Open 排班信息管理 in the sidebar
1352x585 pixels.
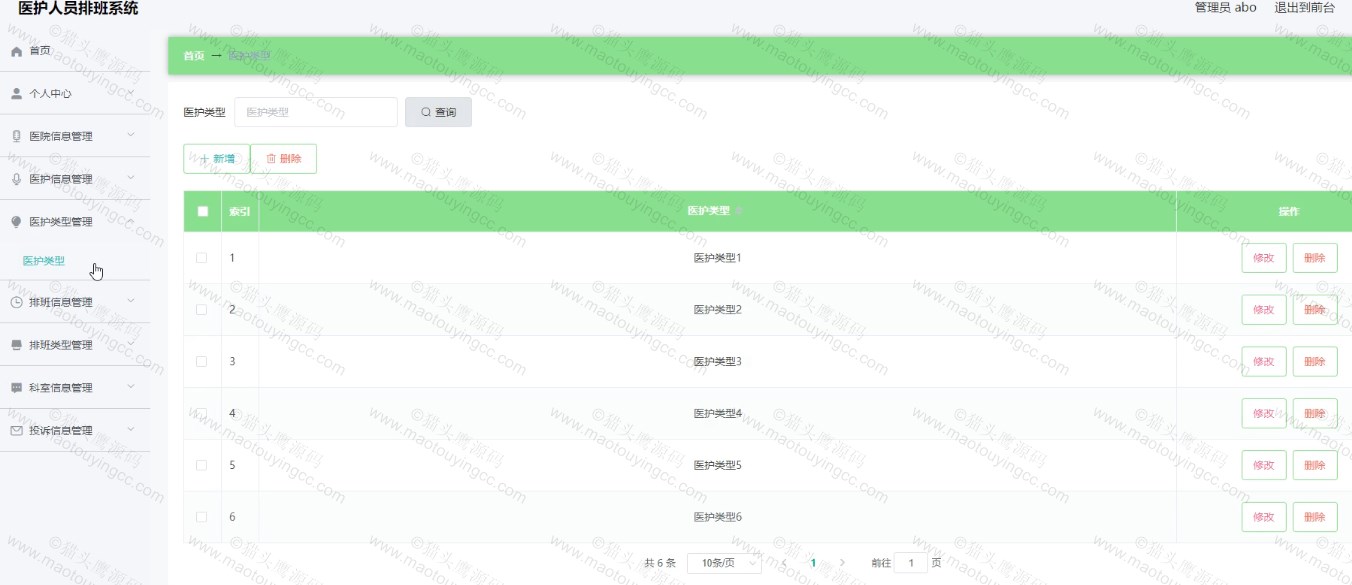point(75,302)
